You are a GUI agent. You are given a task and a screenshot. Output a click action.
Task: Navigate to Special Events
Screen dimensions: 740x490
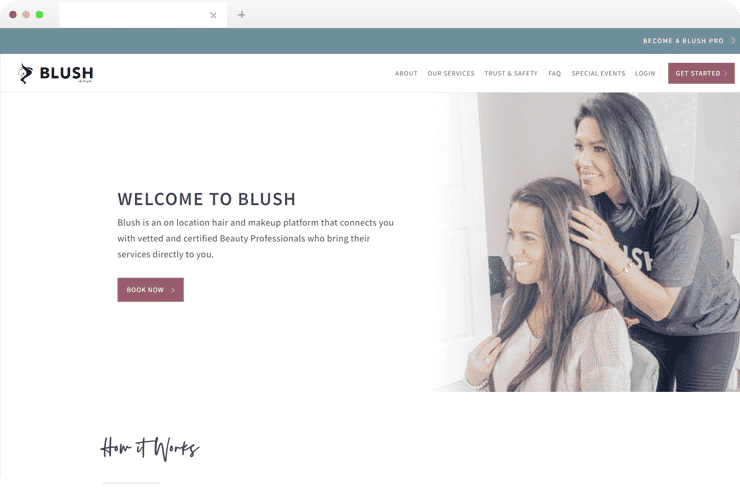(598, 74)
